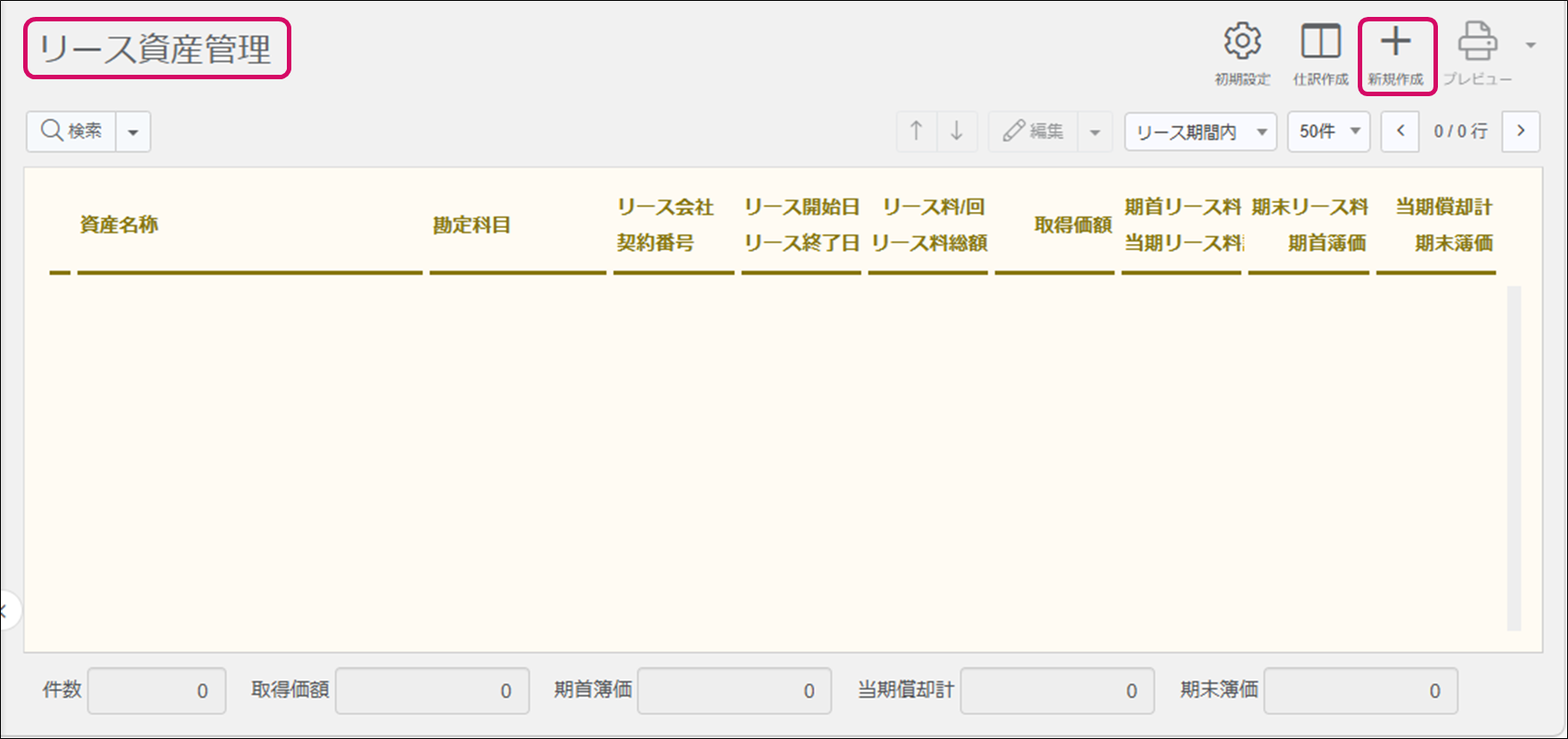Image resolution: width=1568 pixels, height=739 pixels.
Task: Go to next page with right chevron
Action: click(1521, 132)
